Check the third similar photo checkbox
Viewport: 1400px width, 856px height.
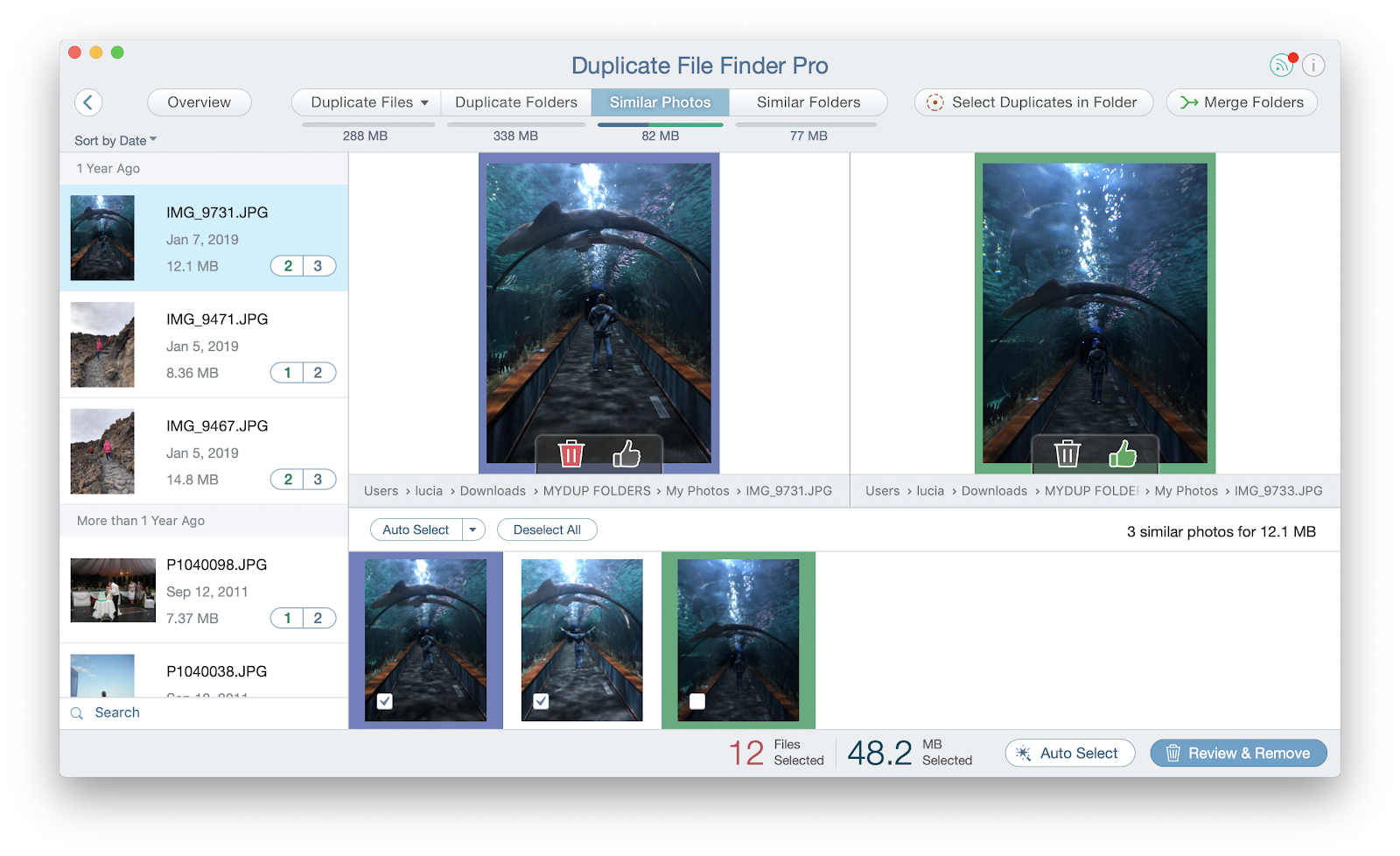pyautogui.click(x=697, y=701)
